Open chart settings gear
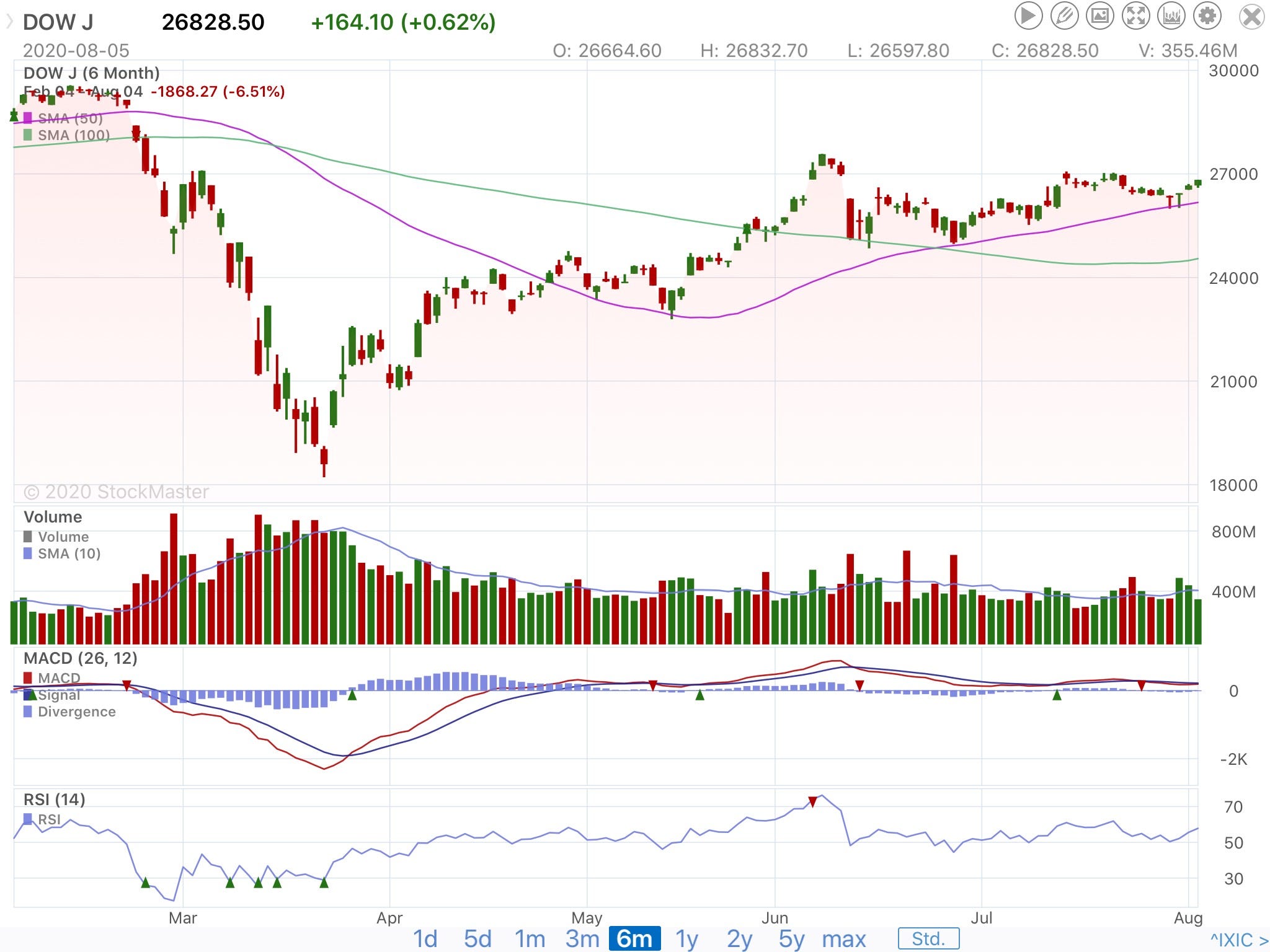This screenshot has height=952, width=1270. (x=1207, y=16)
